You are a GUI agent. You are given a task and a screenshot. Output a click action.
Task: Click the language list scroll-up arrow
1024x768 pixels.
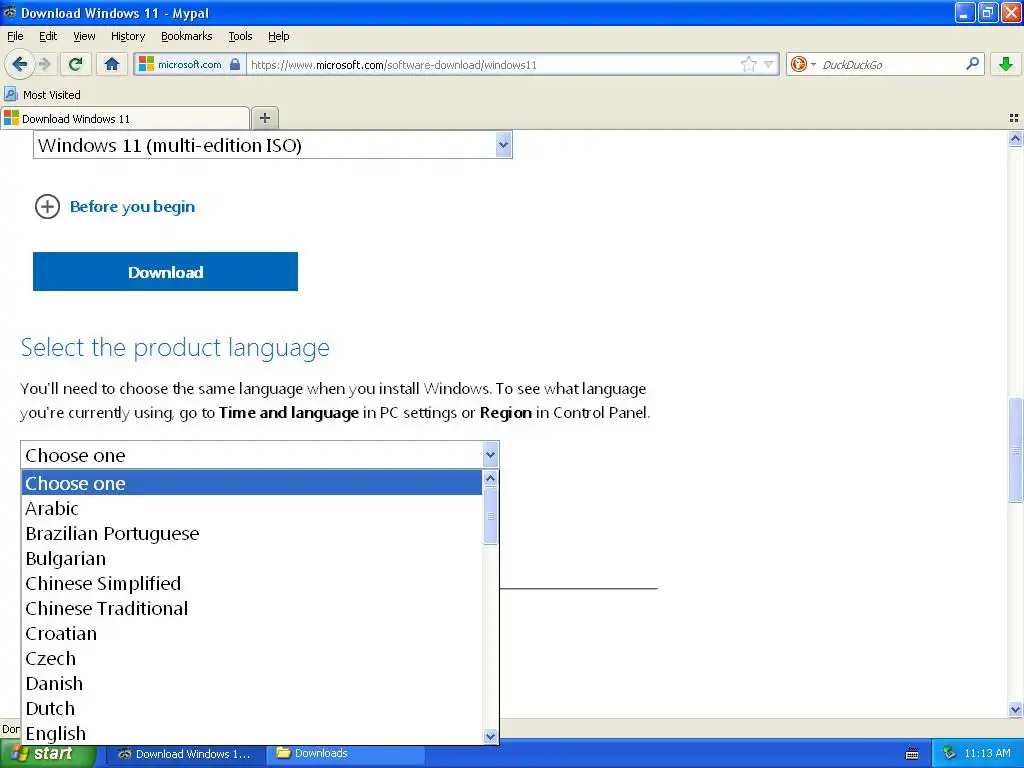(490, 478)
